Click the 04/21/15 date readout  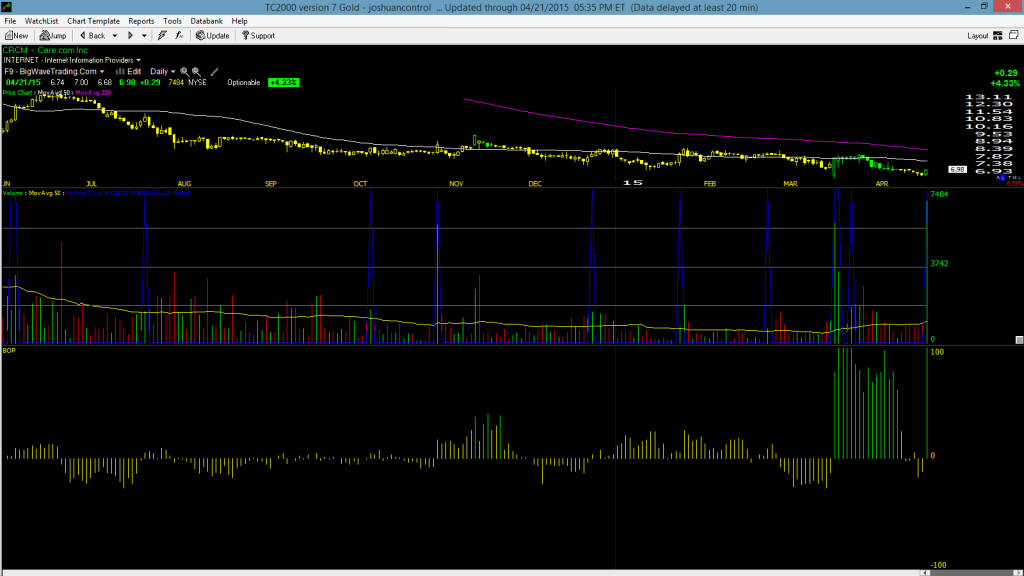click(23, 82)
